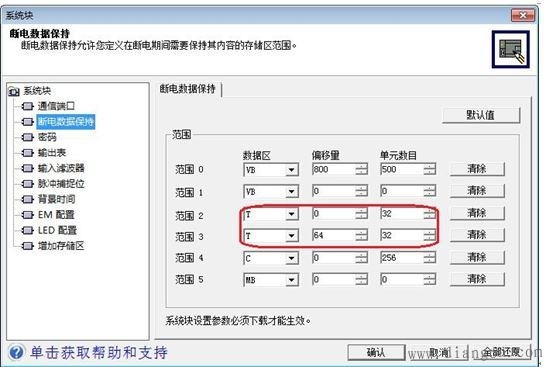Close the 系统块 dialog window
Viewport: 548px width, 367px height.
[523, 15]
